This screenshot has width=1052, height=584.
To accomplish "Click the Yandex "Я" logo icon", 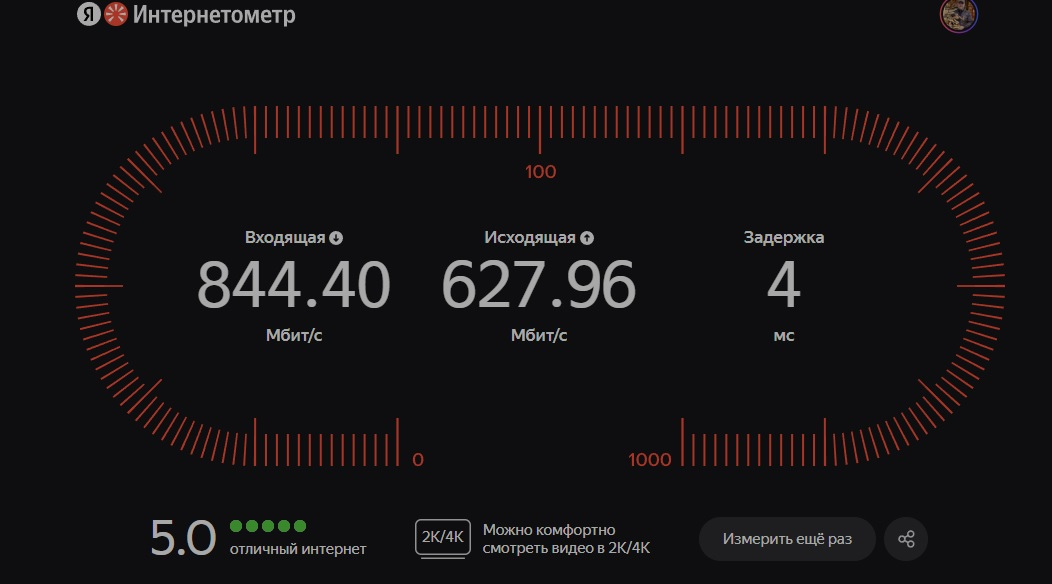I will 89,15.
